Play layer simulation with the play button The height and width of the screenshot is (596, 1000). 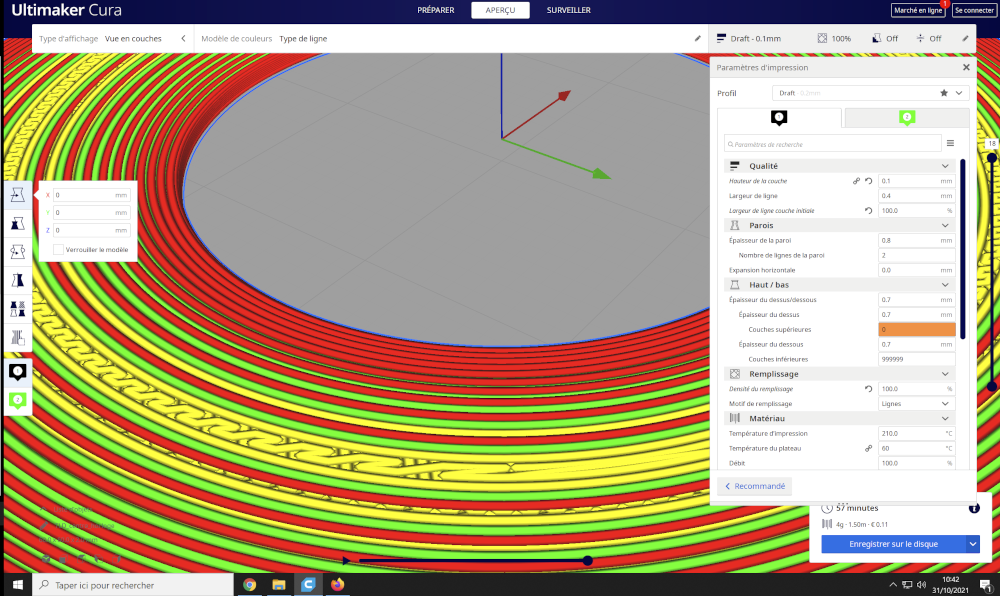(346, 561)
